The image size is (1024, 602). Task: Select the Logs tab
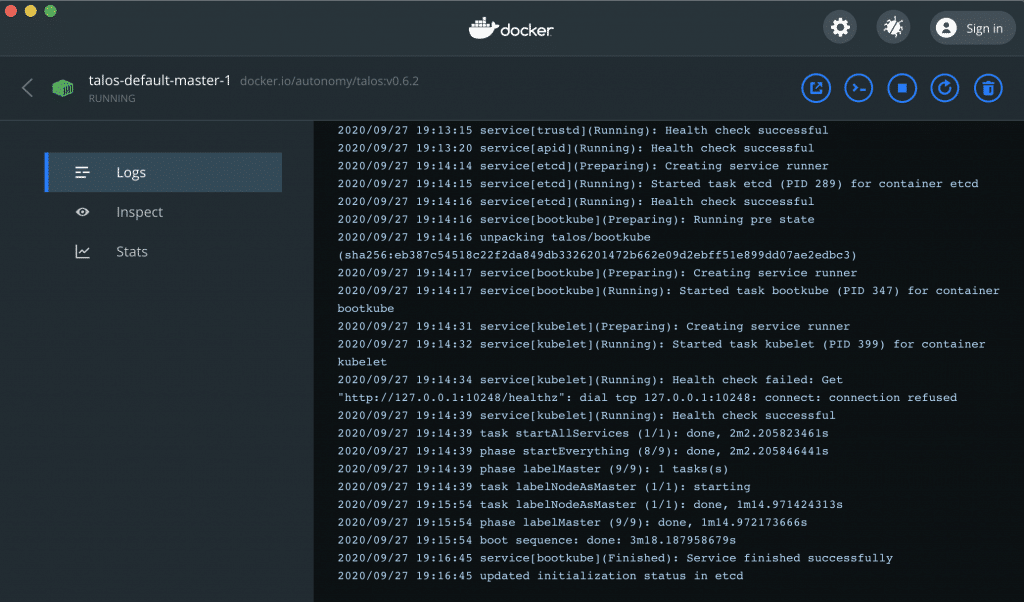(163, 172)
